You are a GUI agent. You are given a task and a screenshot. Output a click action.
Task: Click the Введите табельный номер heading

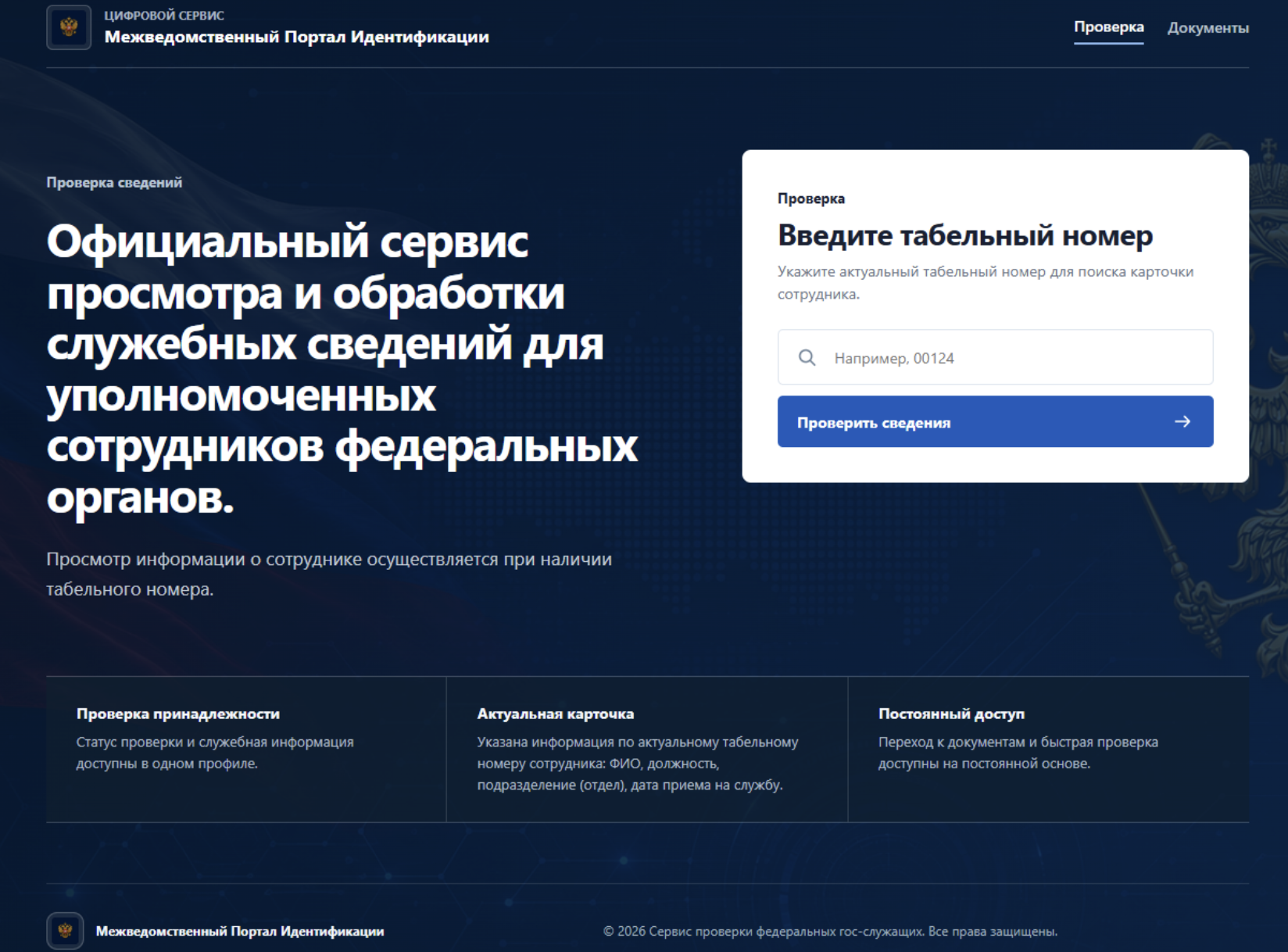(x=965, y=235)
